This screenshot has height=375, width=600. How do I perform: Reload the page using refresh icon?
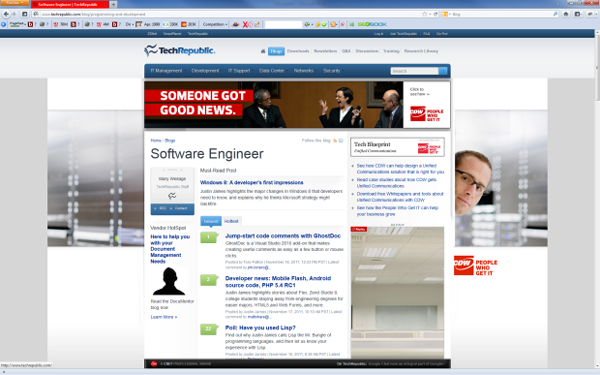tap(435, 14)
